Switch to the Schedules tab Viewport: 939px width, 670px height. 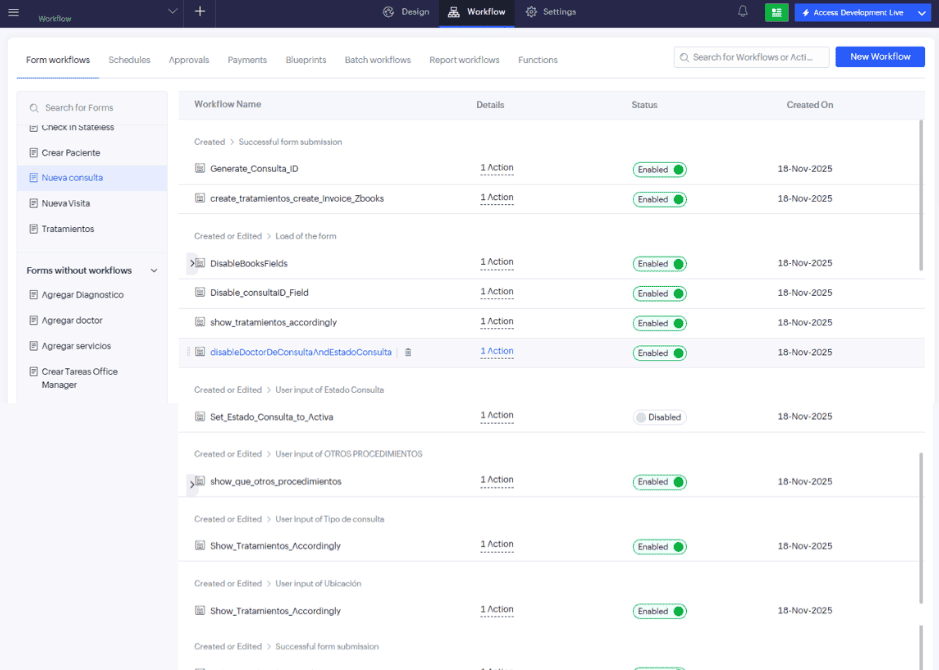point(129,60)
